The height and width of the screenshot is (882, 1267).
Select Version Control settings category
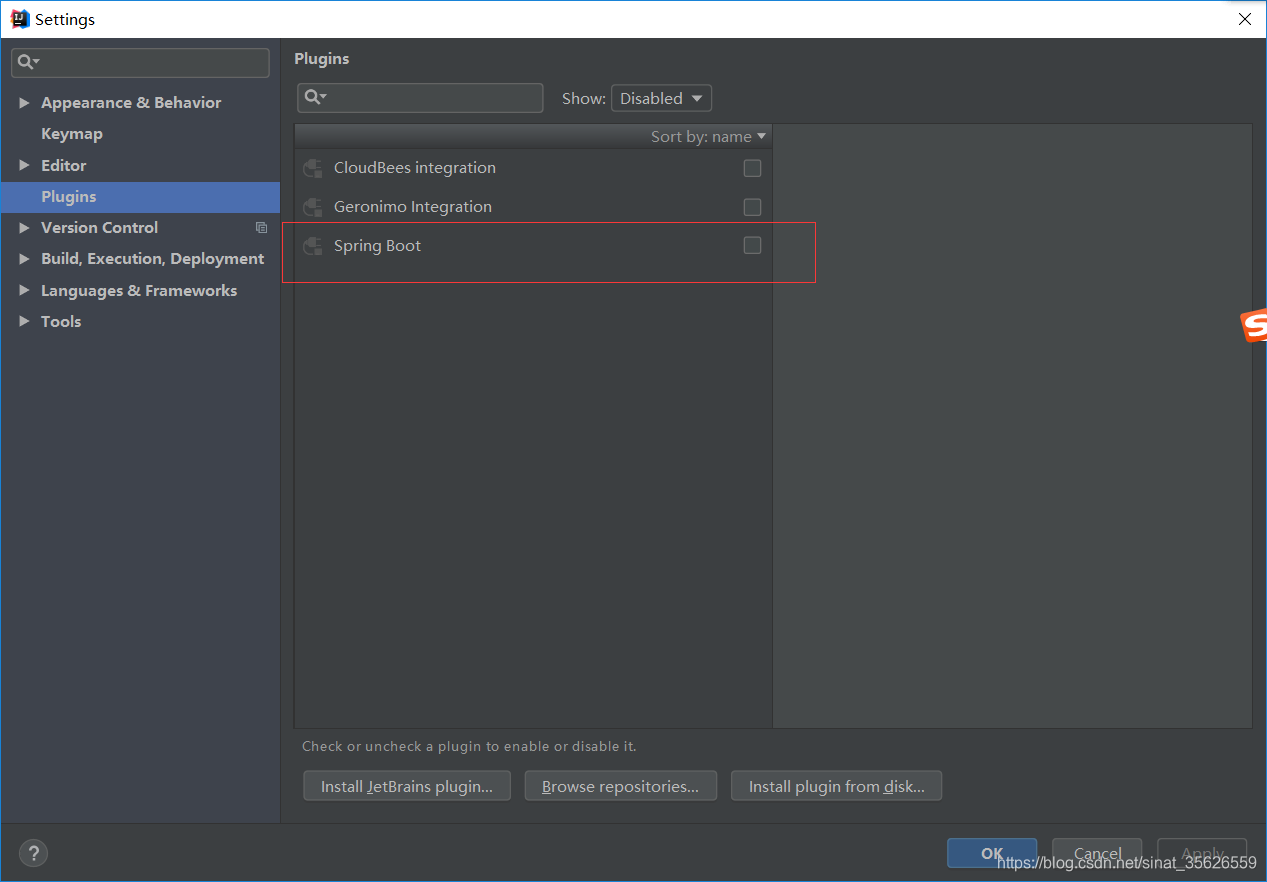pos(99,228)
